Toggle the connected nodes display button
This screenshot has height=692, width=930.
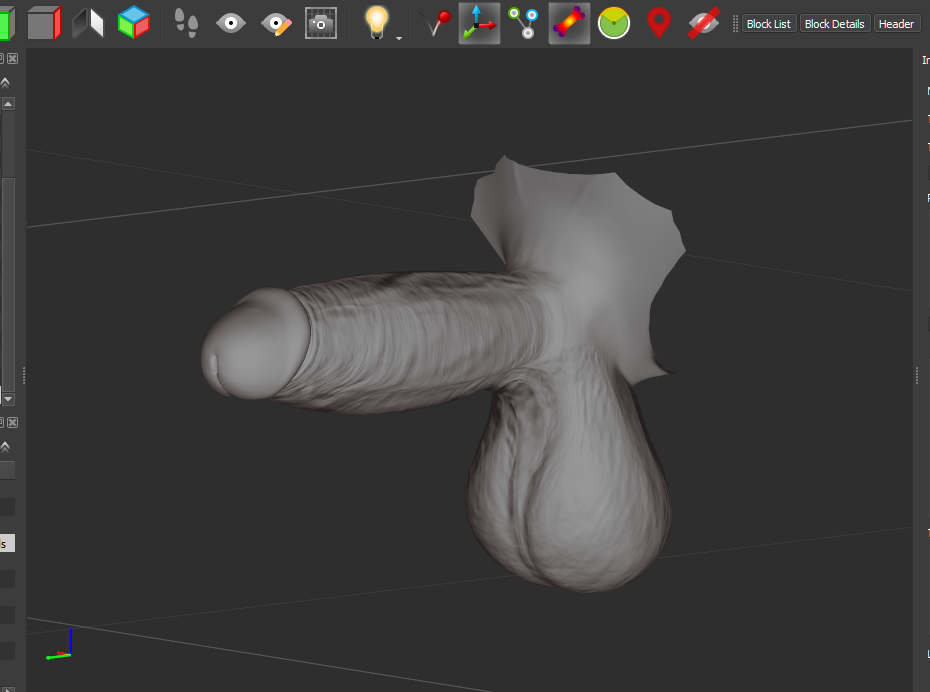pos(524,23)
